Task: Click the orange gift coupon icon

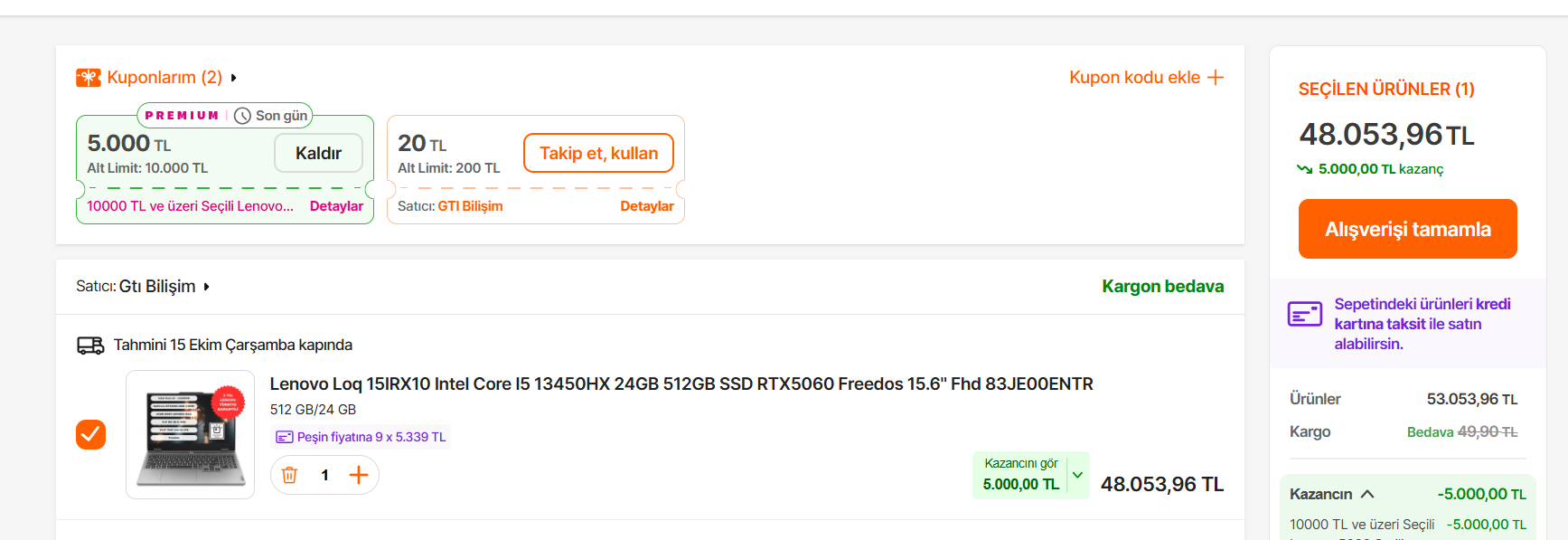Action: (x=88, y=78)
